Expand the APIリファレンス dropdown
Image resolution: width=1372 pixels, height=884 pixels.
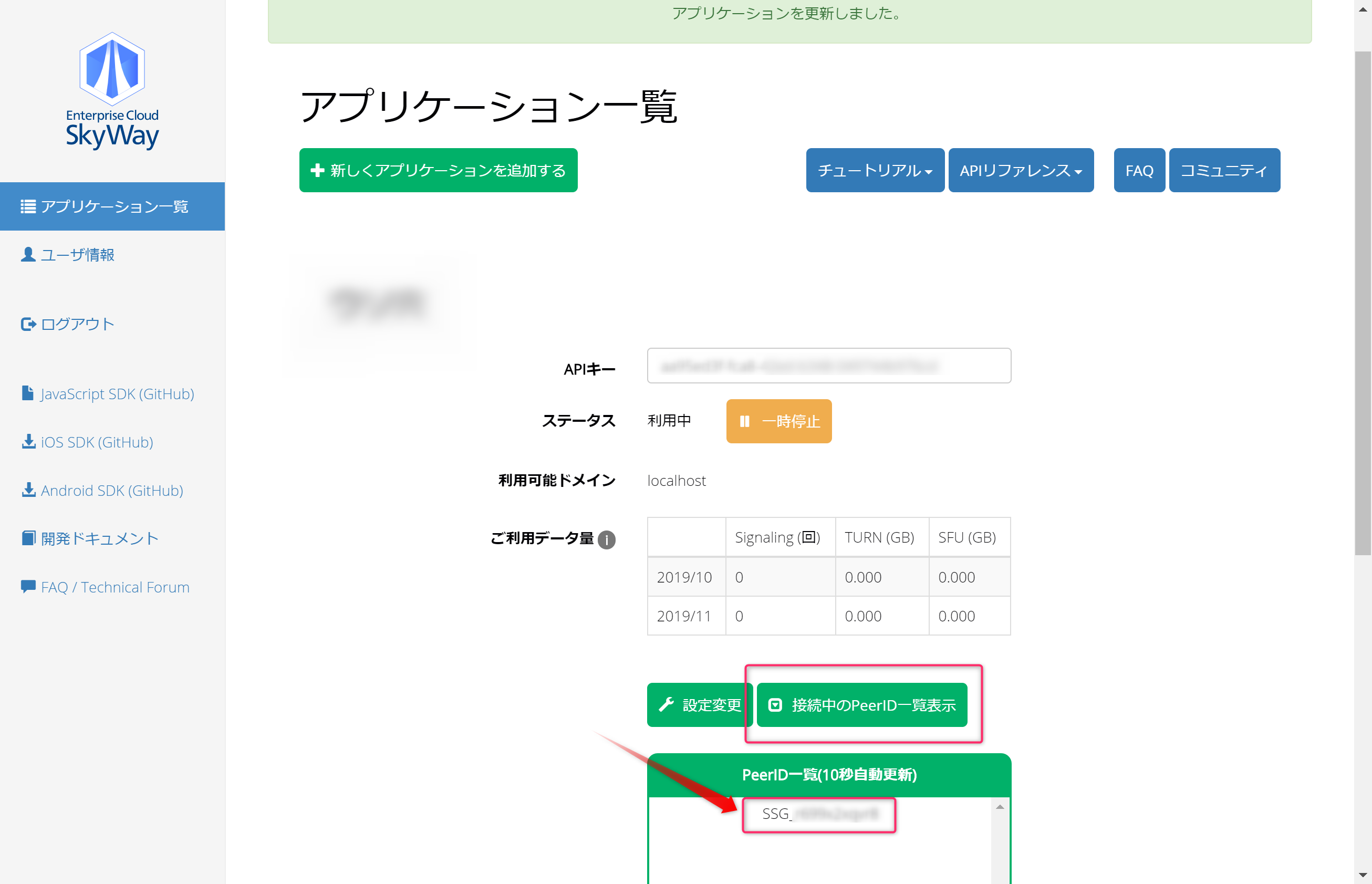tap(1020, 171)
